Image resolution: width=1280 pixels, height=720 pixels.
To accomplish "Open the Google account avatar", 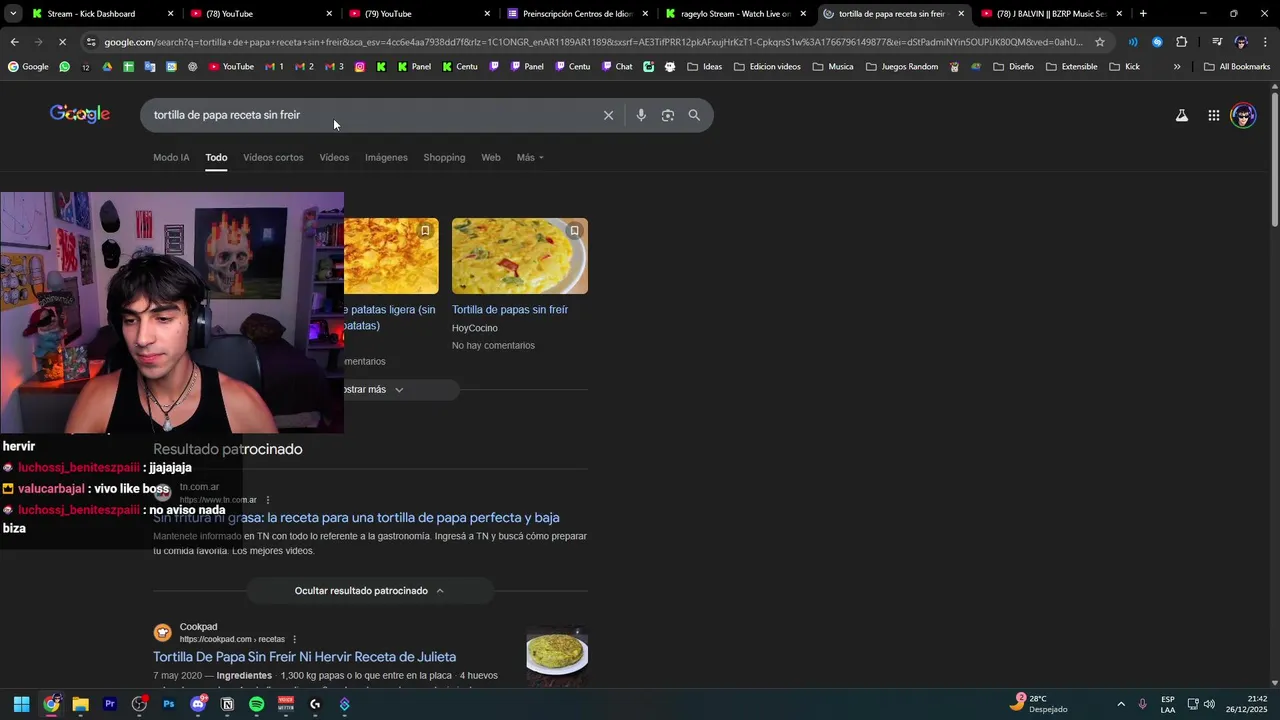I will point(1243,115).
